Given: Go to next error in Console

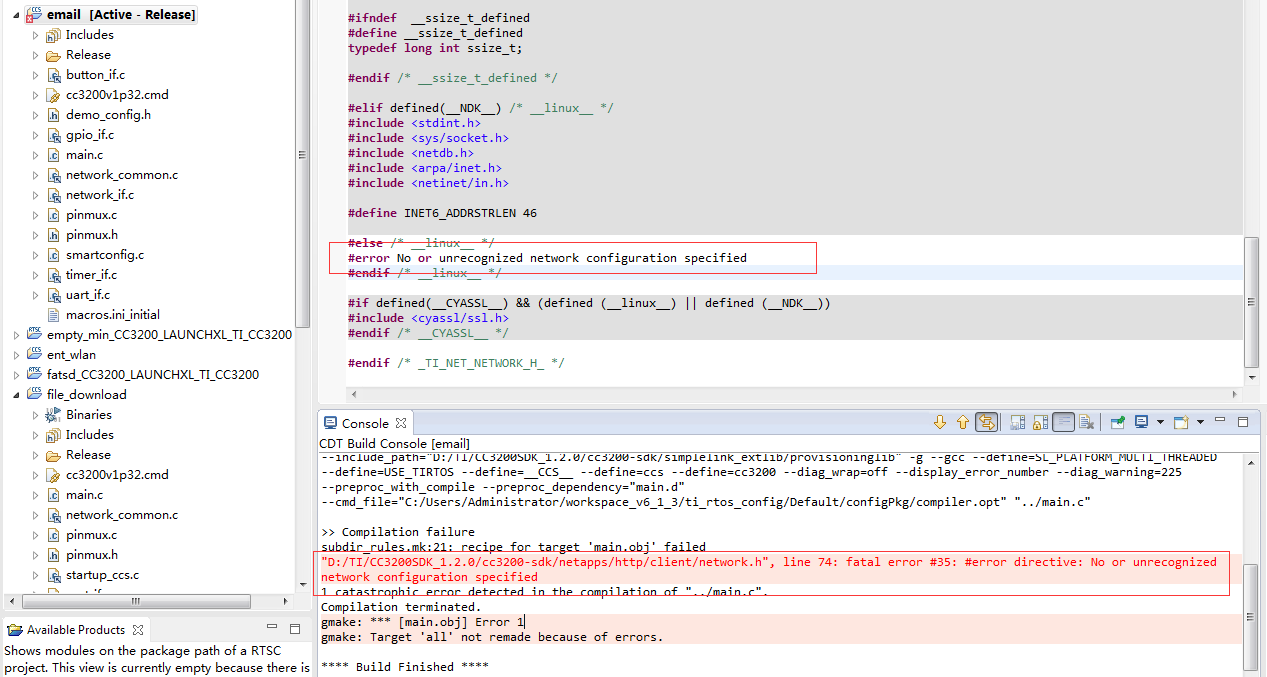Looking at the screenshot, I should click(x=940, y=422).
